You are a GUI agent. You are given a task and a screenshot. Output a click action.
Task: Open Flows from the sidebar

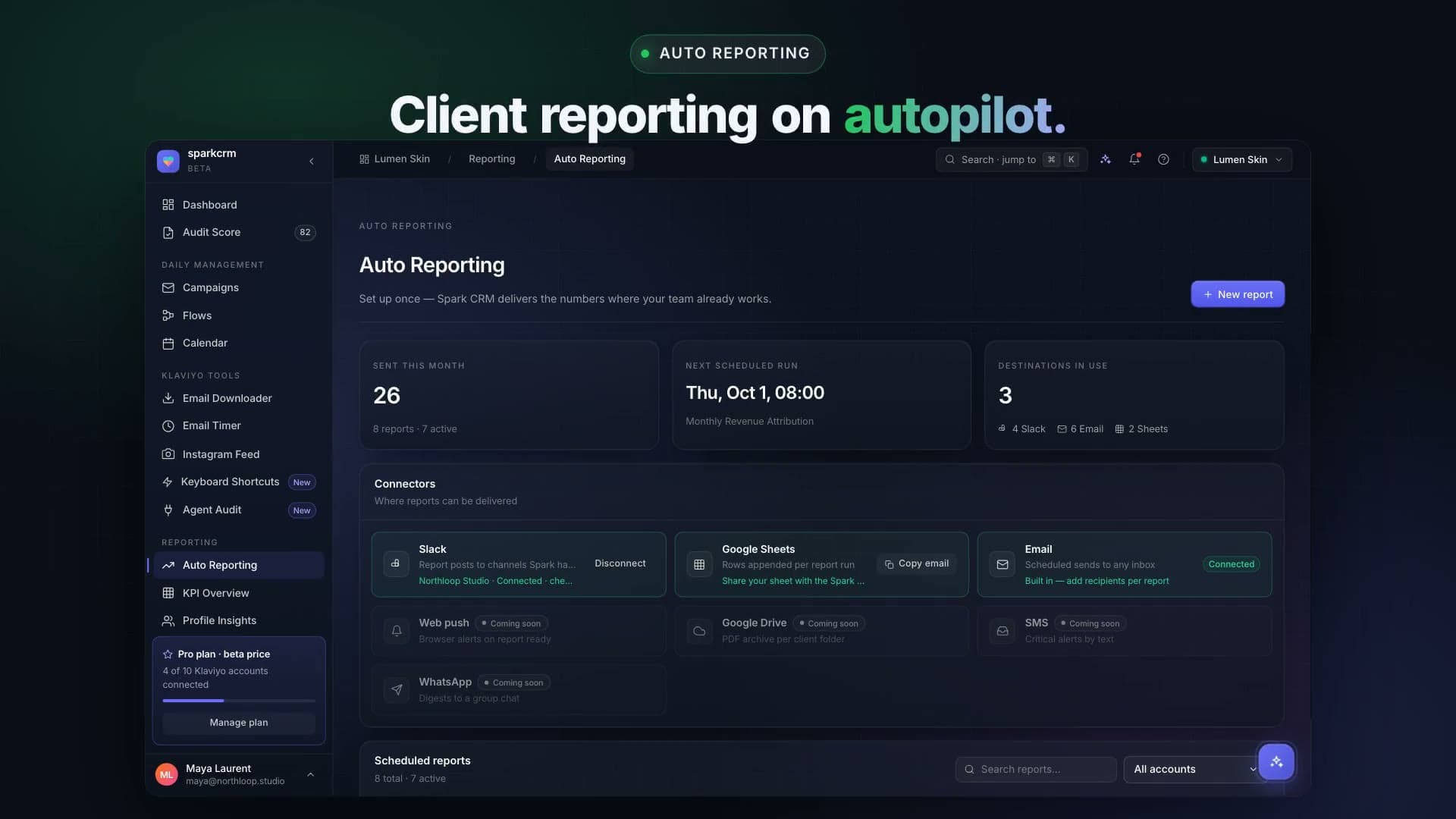point(239,315)
